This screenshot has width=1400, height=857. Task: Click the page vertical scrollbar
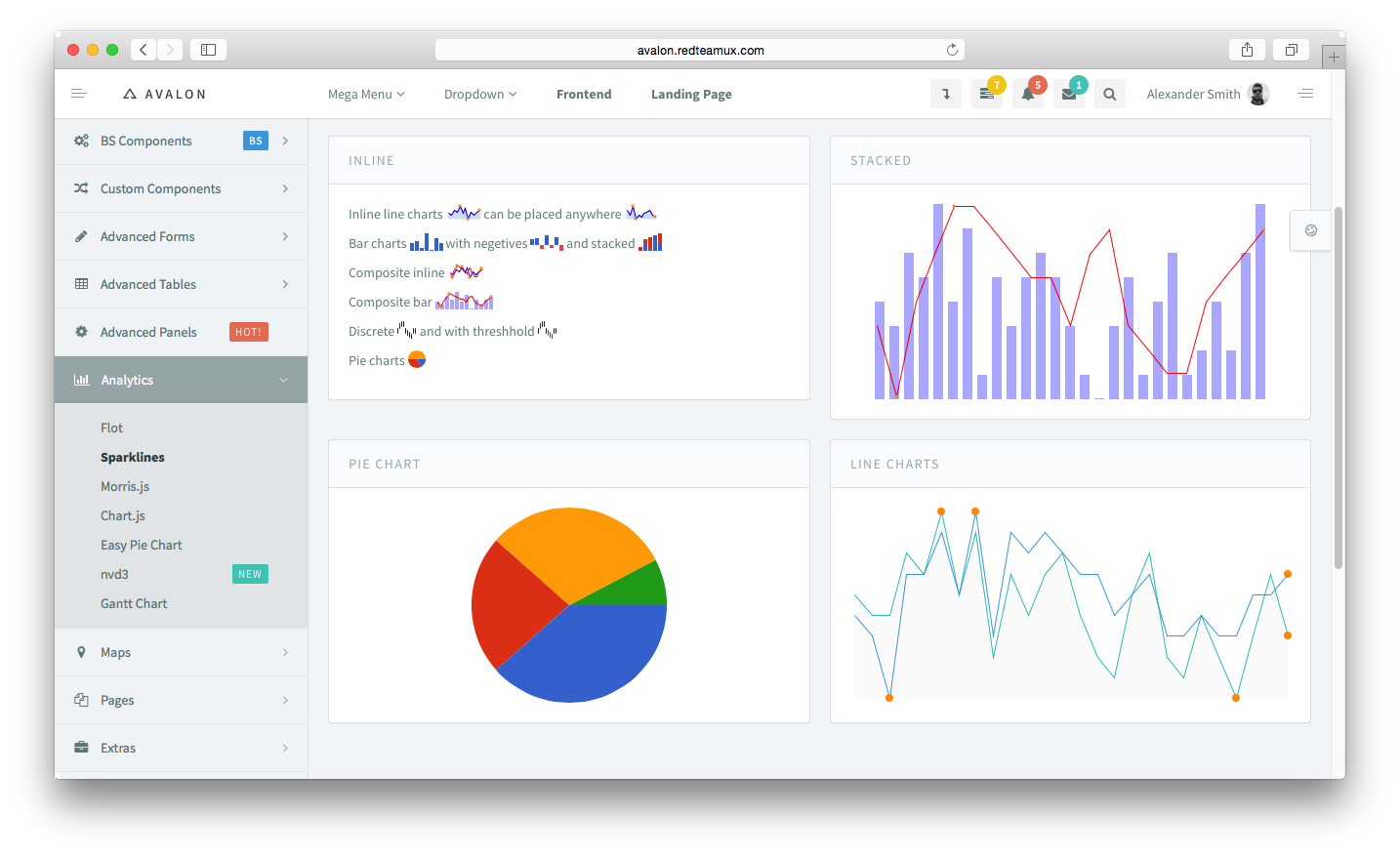pos(1338,388)
